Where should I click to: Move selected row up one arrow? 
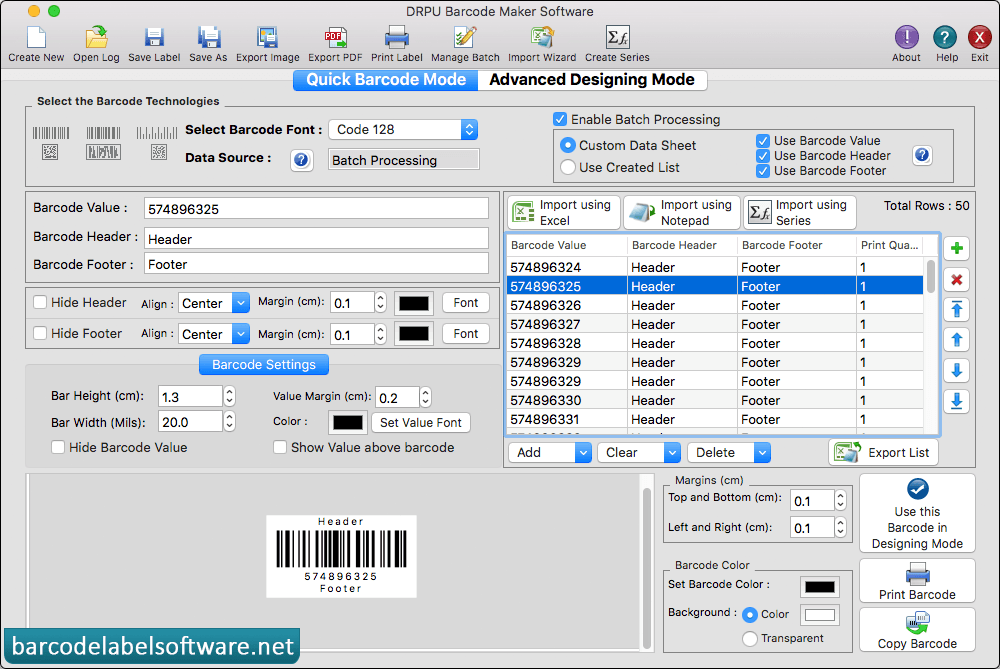[957, 340]
